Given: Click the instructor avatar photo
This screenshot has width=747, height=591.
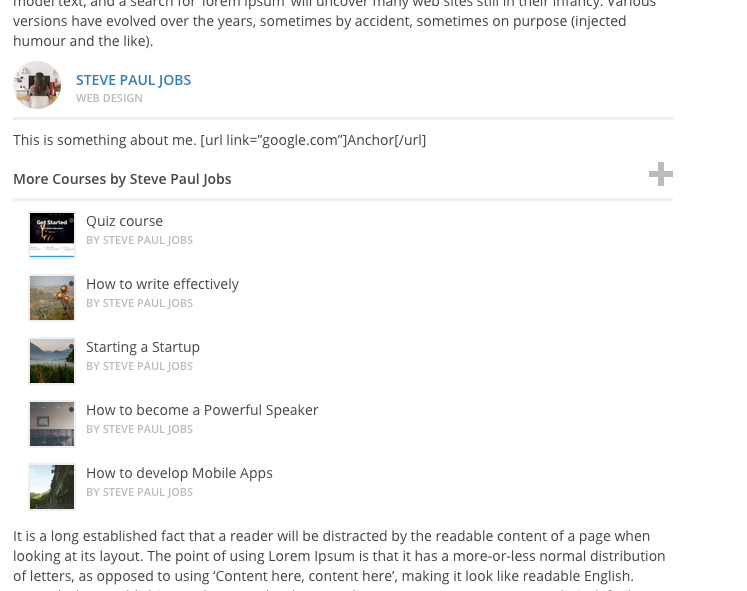Looking at the screenshot, I should point(37,85).
